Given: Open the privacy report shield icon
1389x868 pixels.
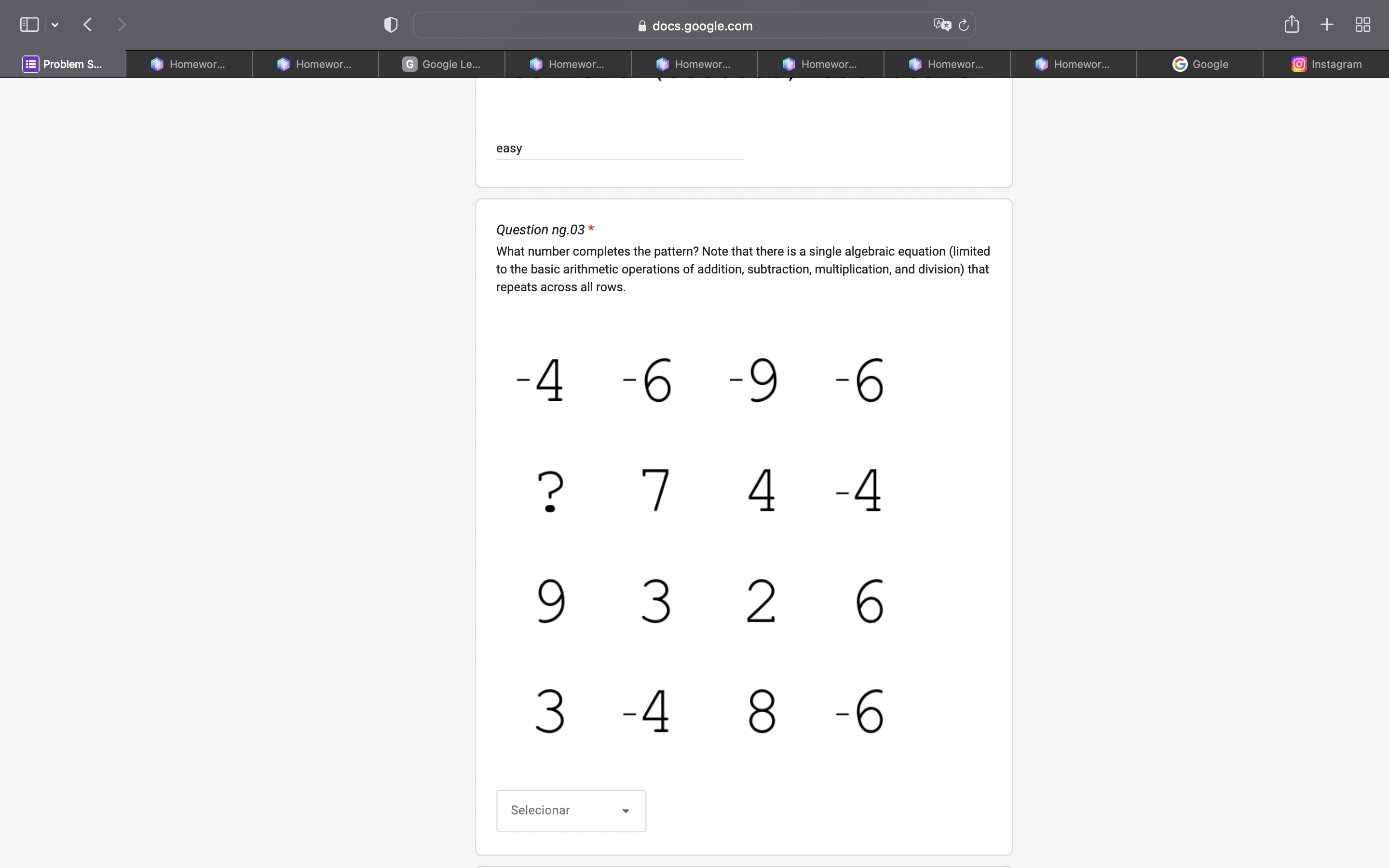Looking at the screenshot, I should (391, 25).
